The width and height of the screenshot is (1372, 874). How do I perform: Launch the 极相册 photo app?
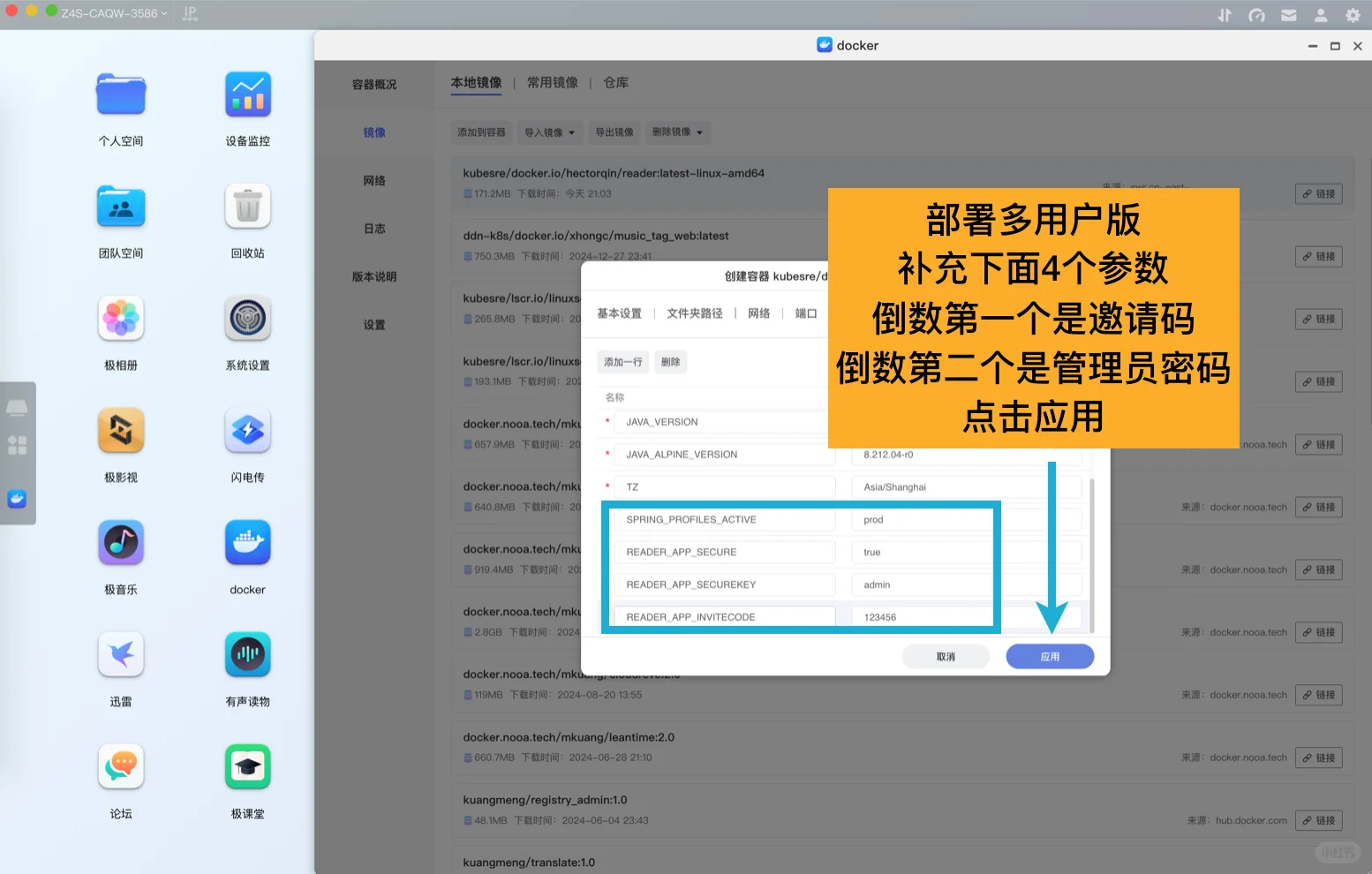pyautogui.click(x=121, y=319)
